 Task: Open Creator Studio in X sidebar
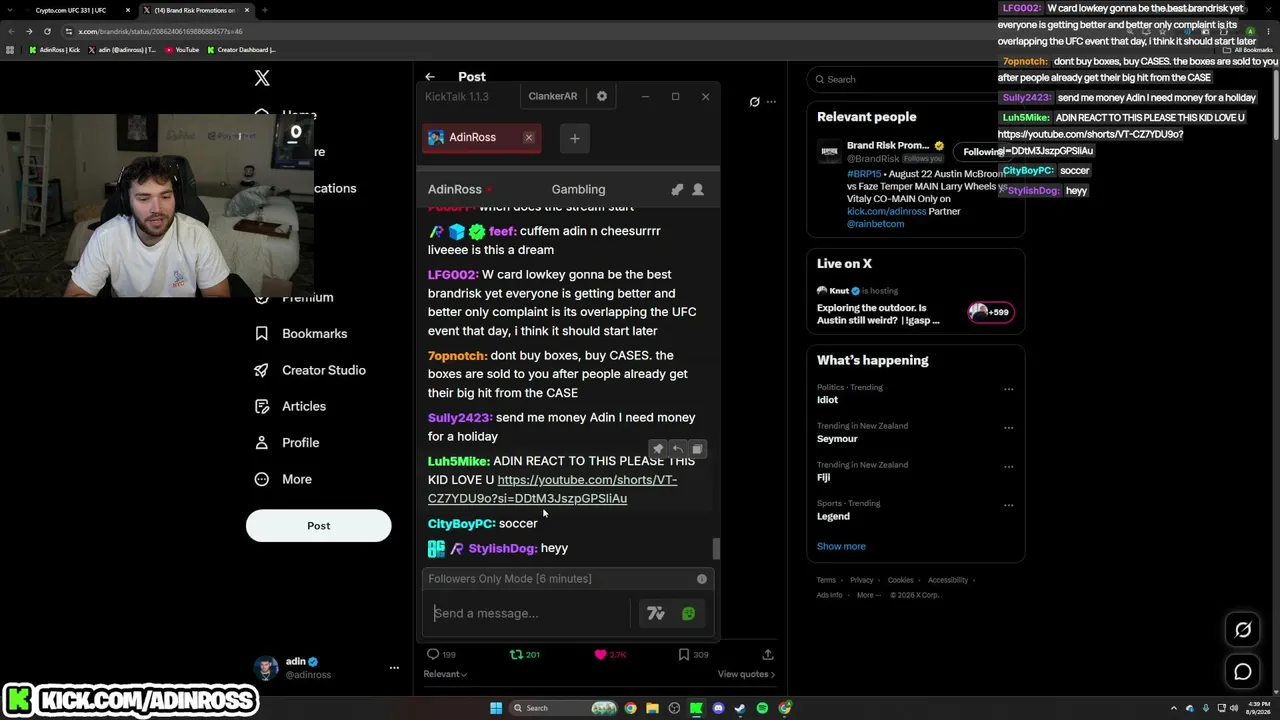pos(310,370)
